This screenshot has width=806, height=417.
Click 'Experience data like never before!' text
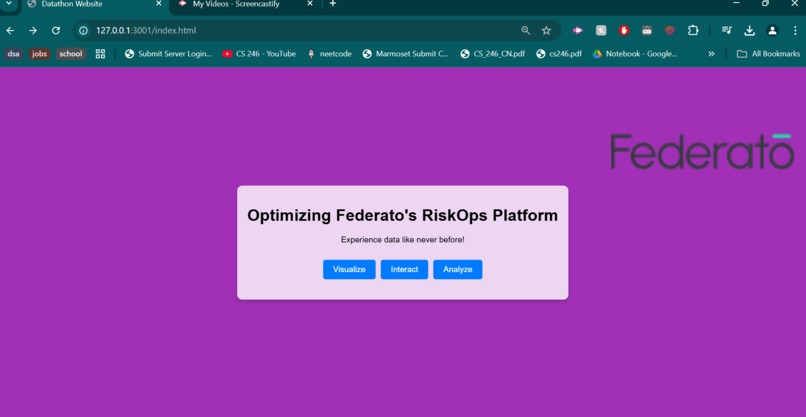[402, 240]
